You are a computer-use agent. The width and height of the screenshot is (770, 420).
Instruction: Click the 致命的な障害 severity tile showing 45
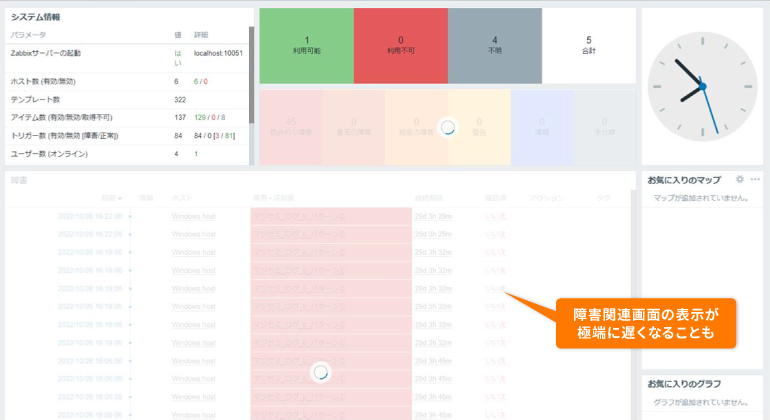(291, 127)
